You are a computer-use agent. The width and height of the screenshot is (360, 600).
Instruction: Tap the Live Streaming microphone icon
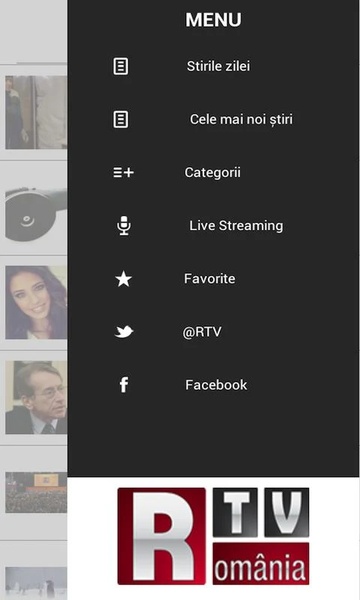[x=124, y=225]
